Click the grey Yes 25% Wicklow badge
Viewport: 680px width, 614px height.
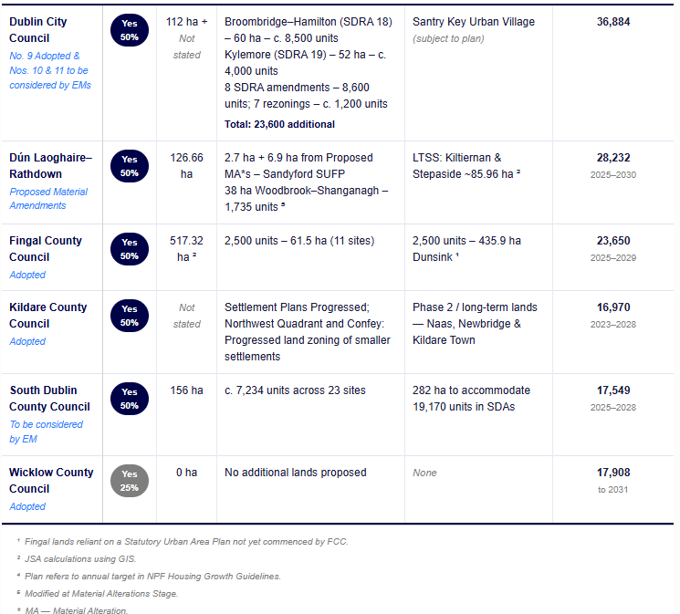point(129,481)
